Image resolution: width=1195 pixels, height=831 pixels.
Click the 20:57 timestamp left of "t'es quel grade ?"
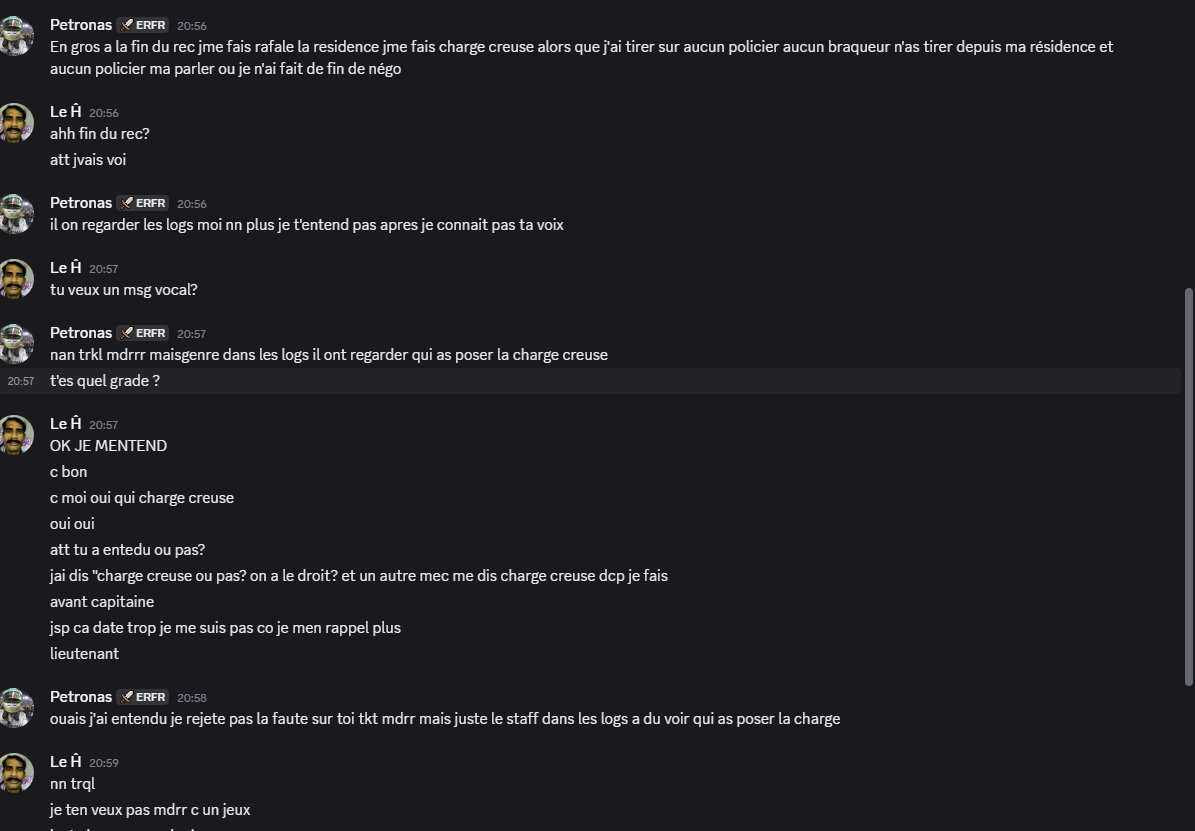[20, 381]
